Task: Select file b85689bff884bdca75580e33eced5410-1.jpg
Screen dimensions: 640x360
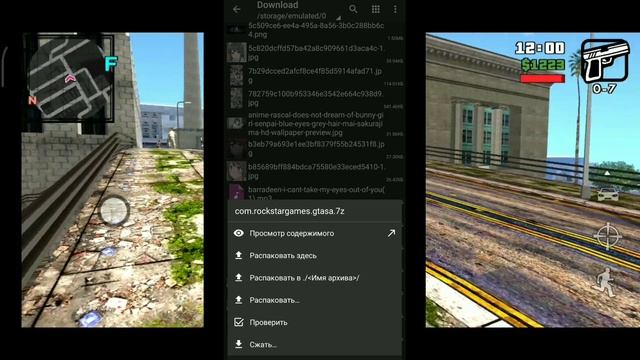Action: pos(314,171)
